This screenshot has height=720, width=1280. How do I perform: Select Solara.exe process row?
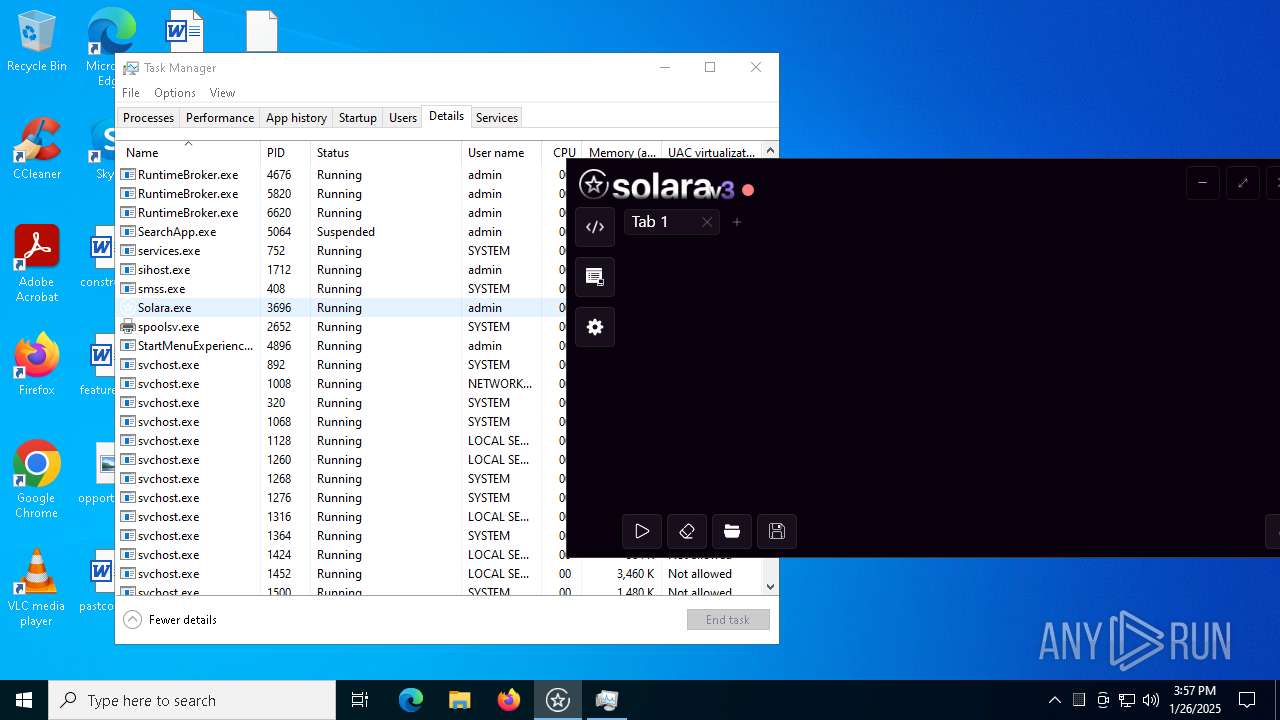(342, 308)
